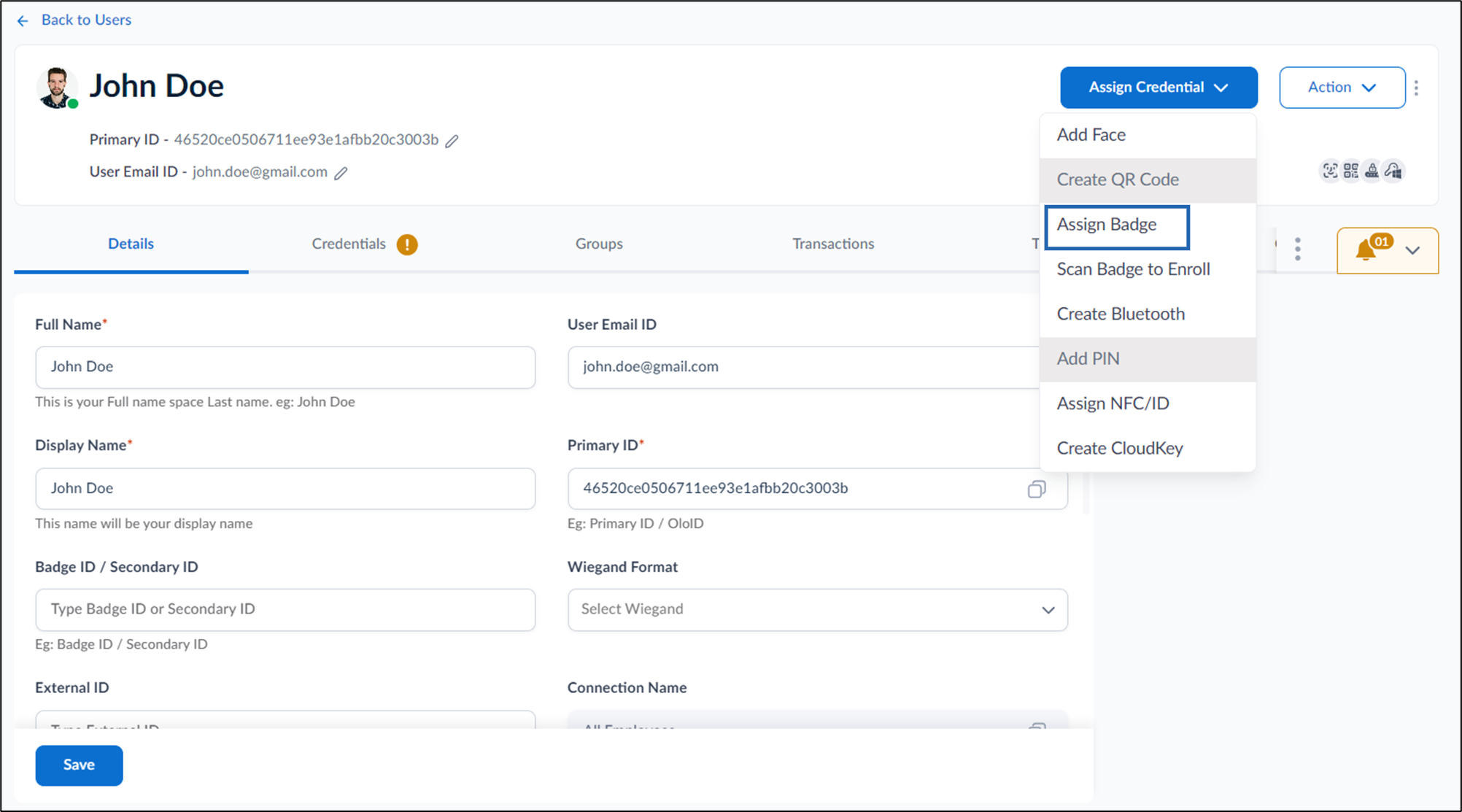The height and width of the screenshot is (812, 1462).
Task: Edit User Email ID with pencil icon
Action: [x=341, y=173]
